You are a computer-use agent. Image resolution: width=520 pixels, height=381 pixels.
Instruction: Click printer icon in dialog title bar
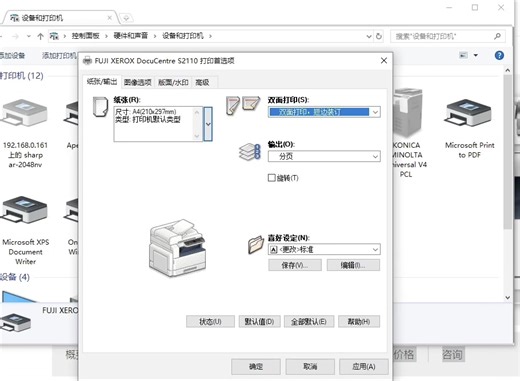pyautogui.click(x=87, y=61)
